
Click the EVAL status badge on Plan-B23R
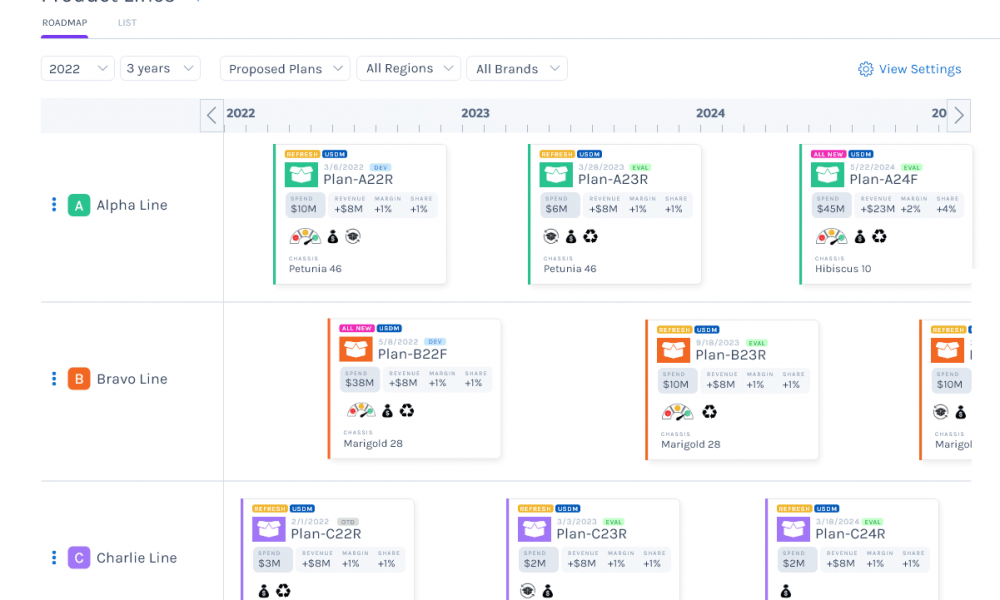[x=756, y=343]
